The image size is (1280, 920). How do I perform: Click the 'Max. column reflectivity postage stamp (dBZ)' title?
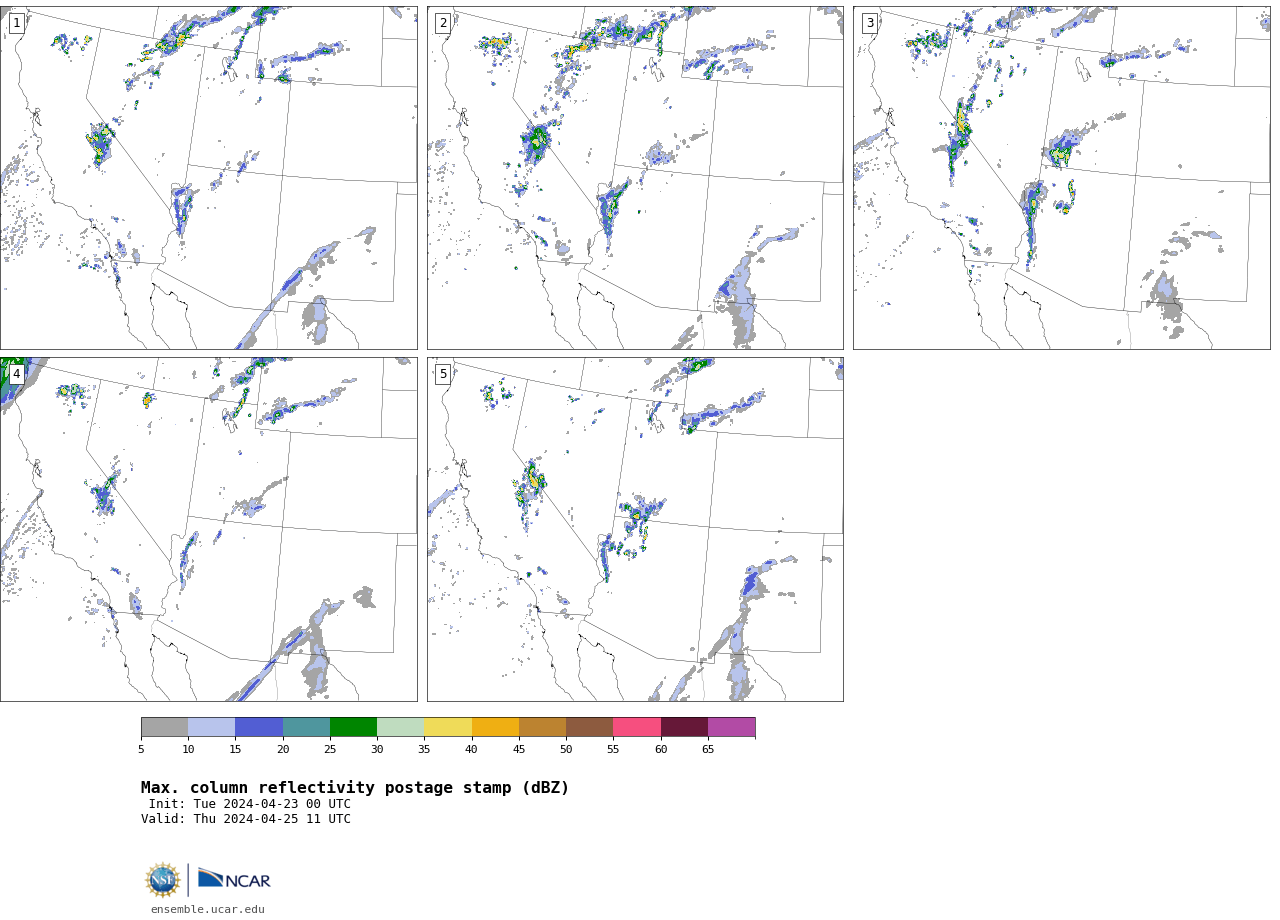click(355, 788)
